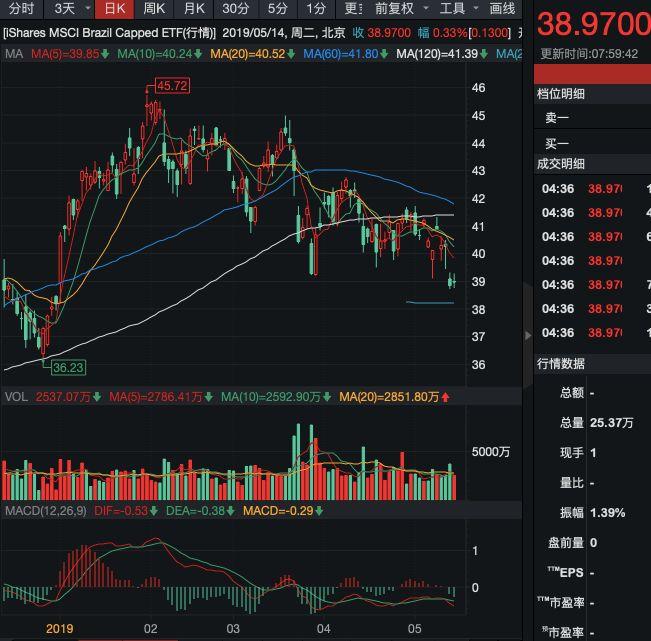Switch to the 分时 intraday view
Image resolution: width=651 pixels, height=641 pixels.
(x=21, y=9)
